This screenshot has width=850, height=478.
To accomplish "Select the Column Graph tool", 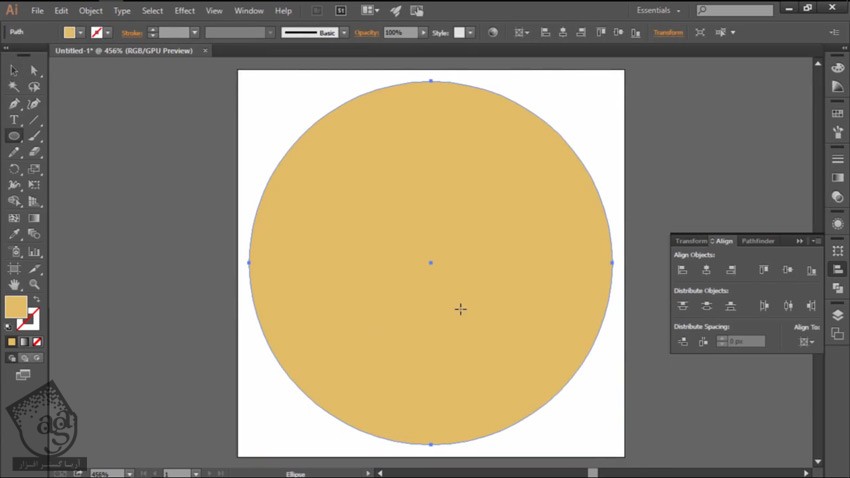I will (x=34, y=251).
